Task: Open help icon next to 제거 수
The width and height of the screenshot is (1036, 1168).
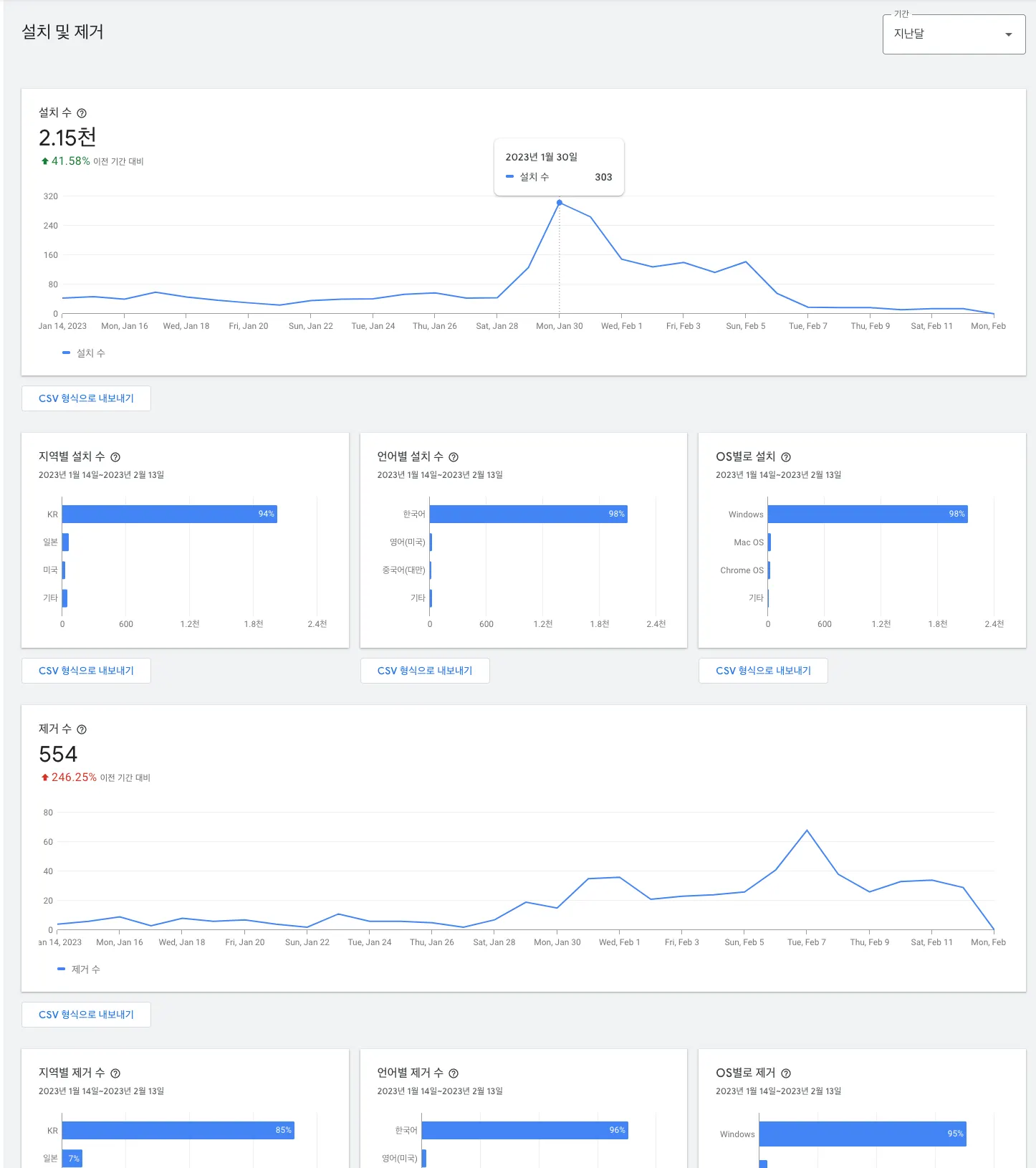Action: (x=82, y=729)
